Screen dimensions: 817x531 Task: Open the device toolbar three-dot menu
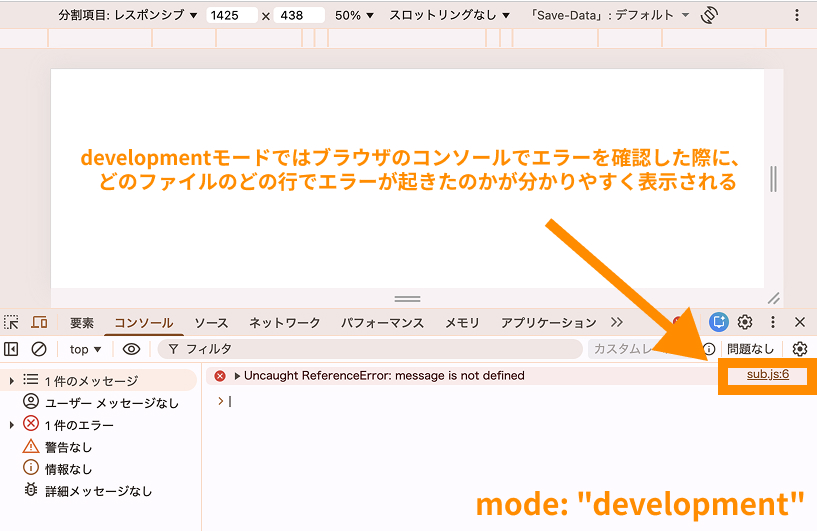(x=797, y=15)
